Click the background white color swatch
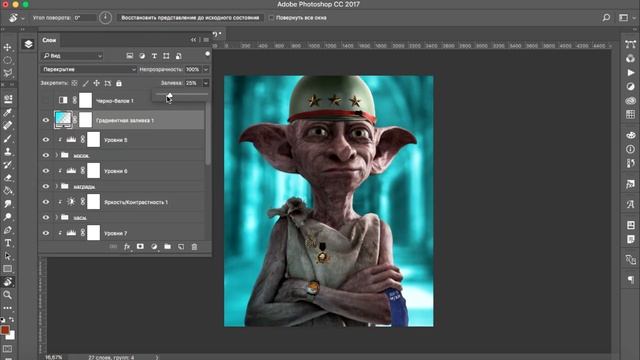This screenshot has width=640, height=360. point(12,336)
